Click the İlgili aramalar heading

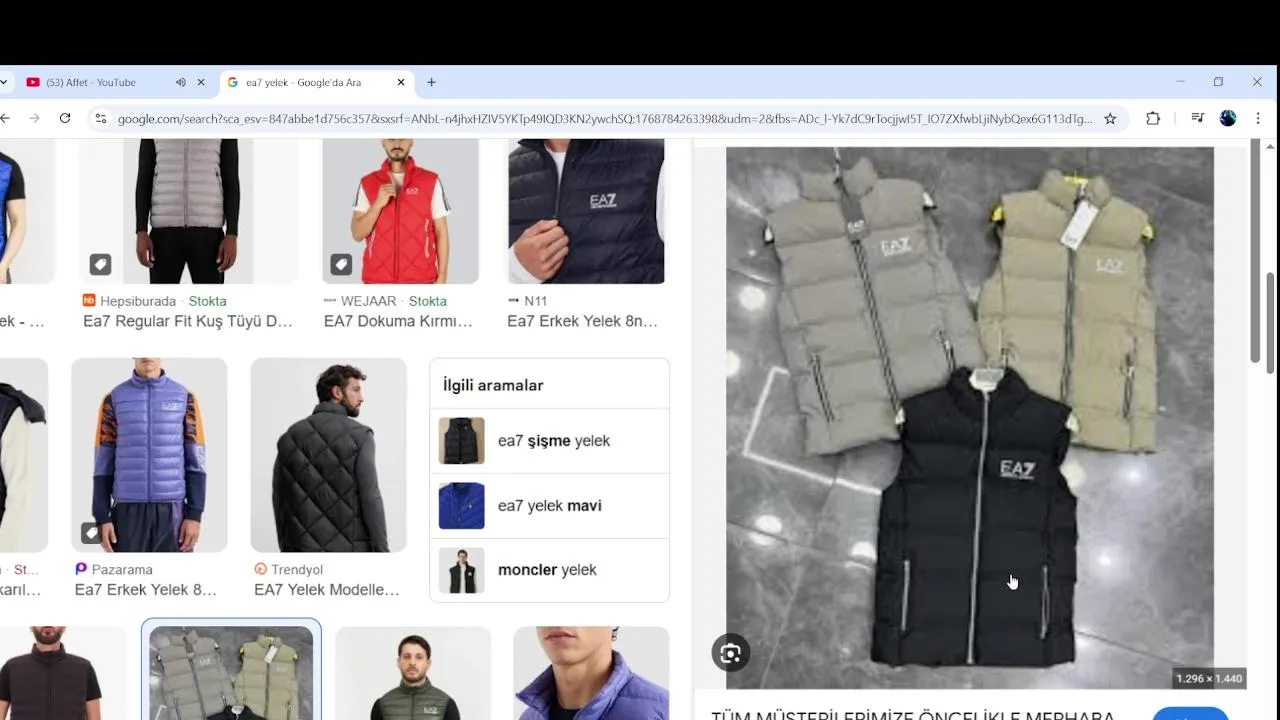[493, 385]
